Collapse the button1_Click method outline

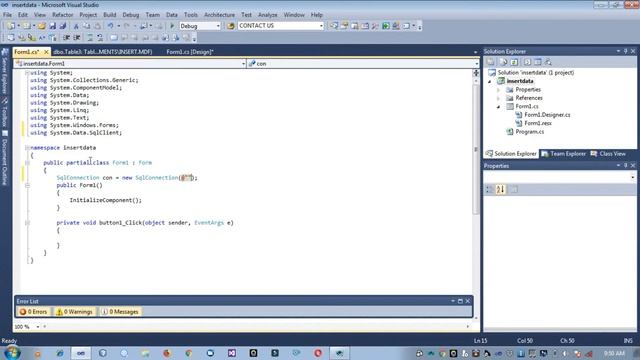tap(27, 223)
